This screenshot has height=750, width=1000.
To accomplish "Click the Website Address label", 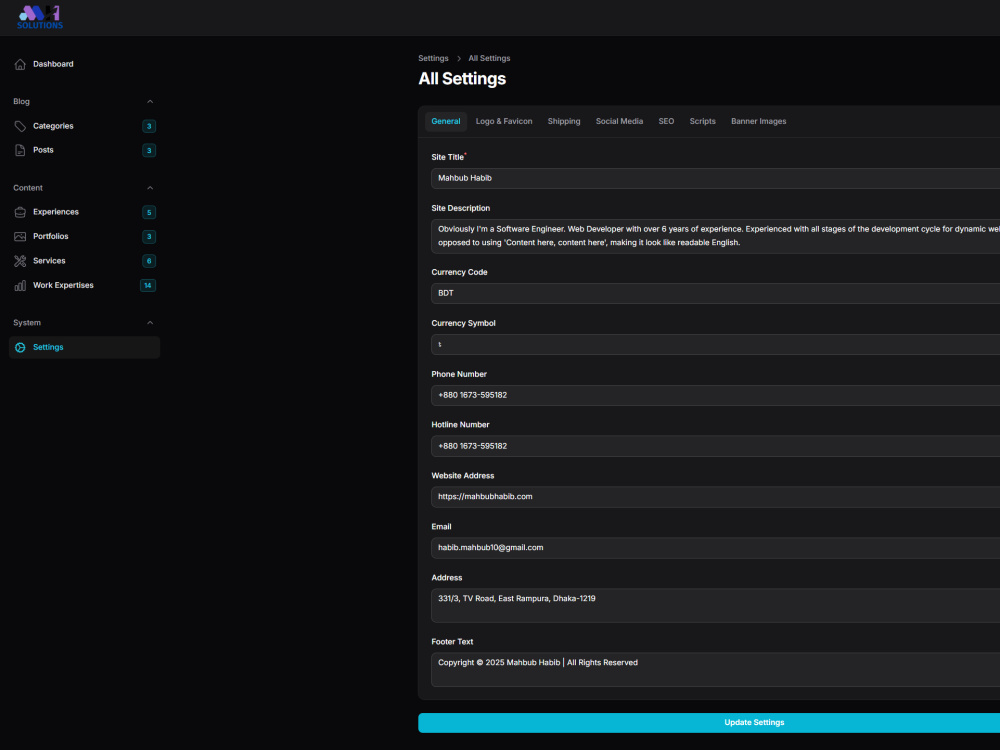I will click(463, 476).
